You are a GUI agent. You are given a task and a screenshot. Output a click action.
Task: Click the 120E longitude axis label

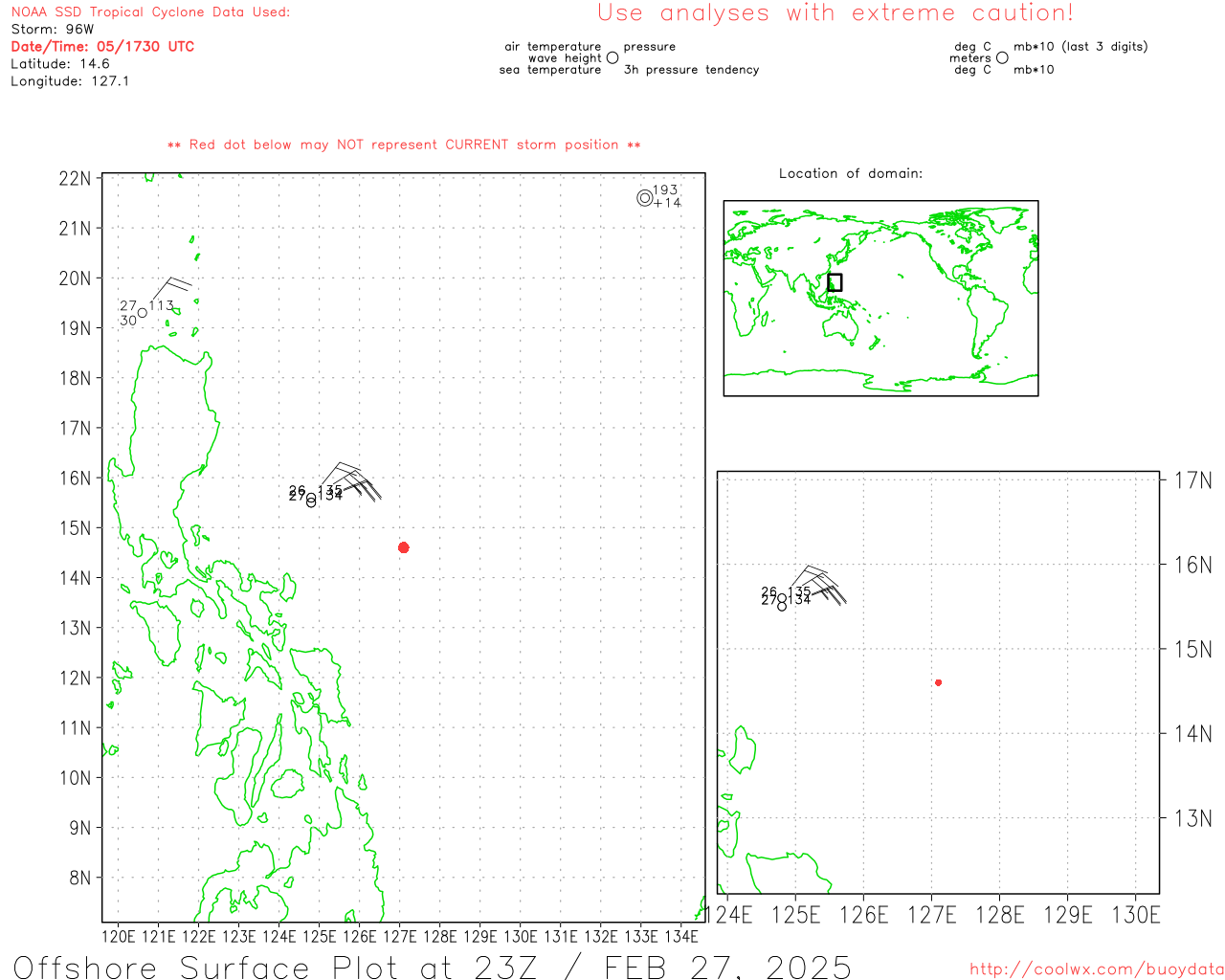(119, 936)
